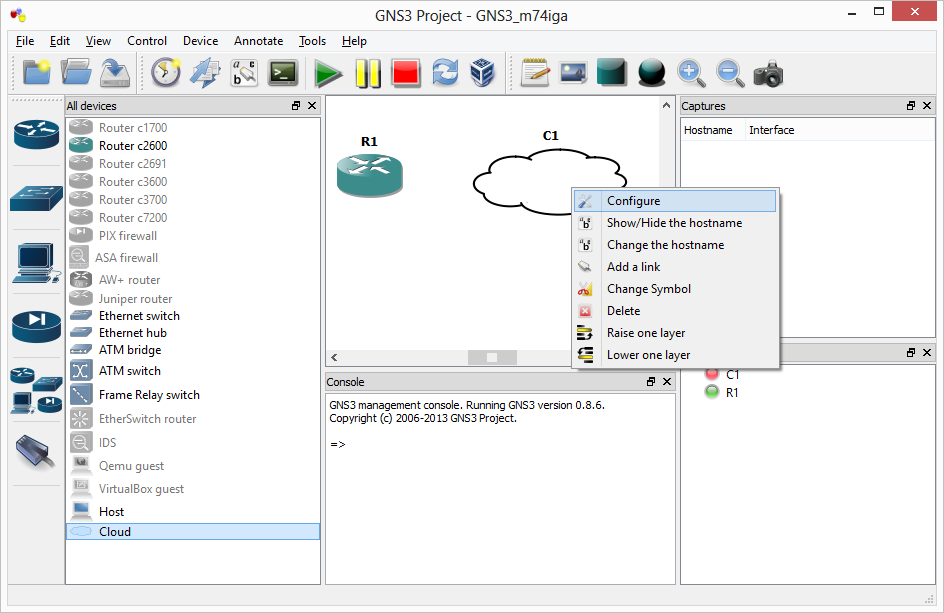Viewport: 944px width, 613px height.
Task: Select ATM bridge in devices list
Action: [x=193, y=350]
